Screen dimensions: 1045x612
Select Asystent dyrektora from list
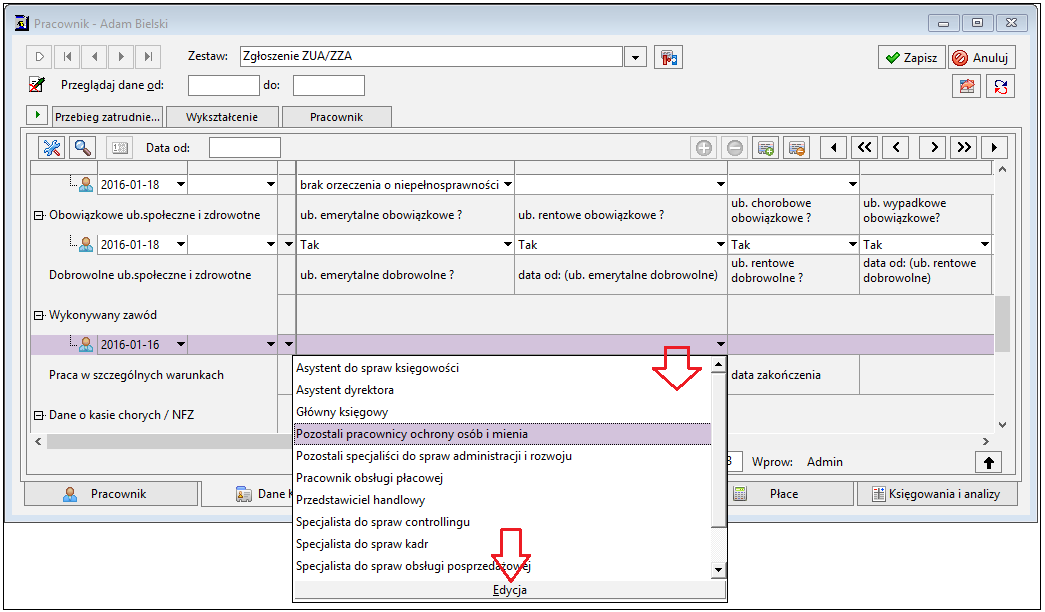pos(503,390)
